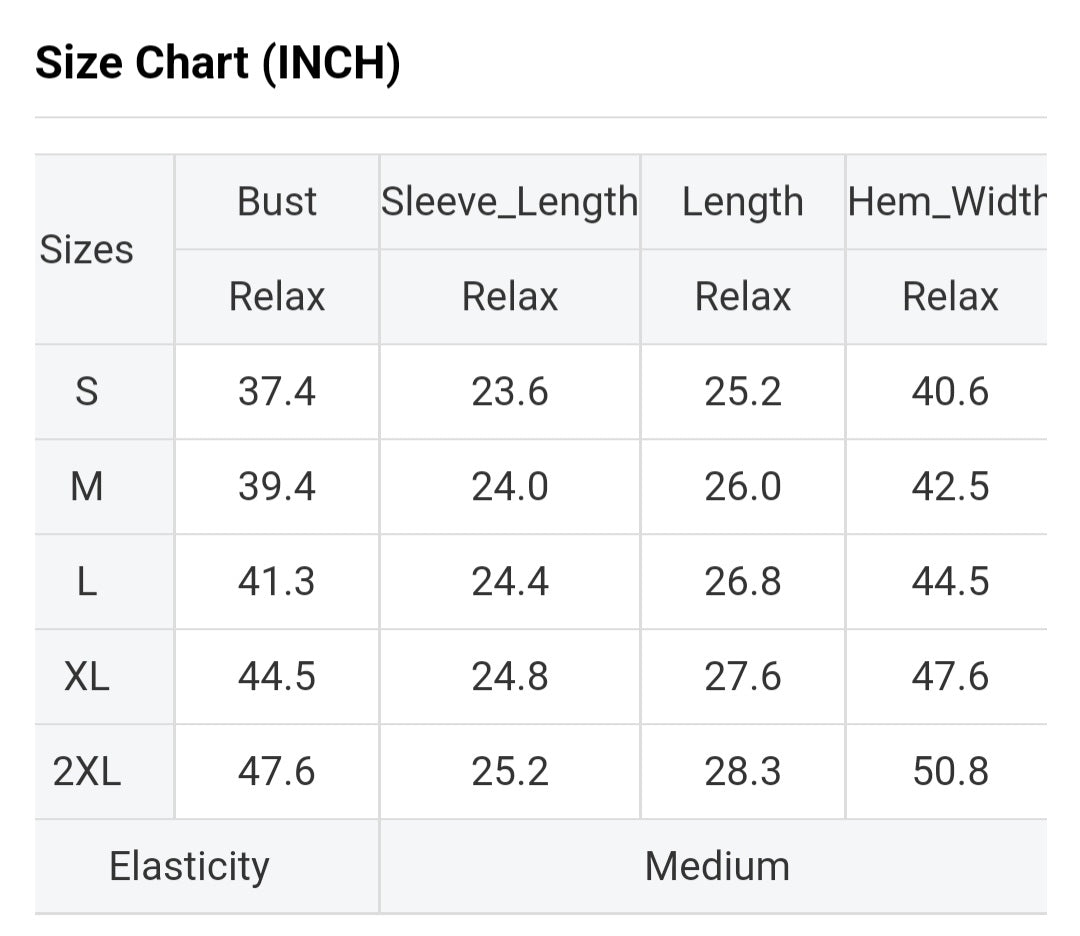Image resolution: width=1080 pixels, height=936 pixels.
Task: Select sleeve length value 24.0 for M
Action: [x=510, y=487]
